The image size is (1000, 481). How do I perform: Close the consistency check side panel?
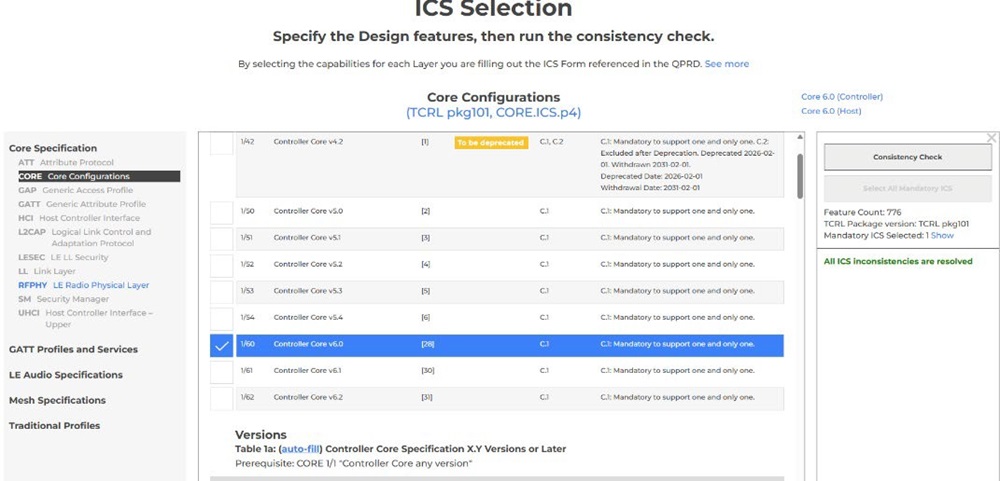[x=991, y=138]
